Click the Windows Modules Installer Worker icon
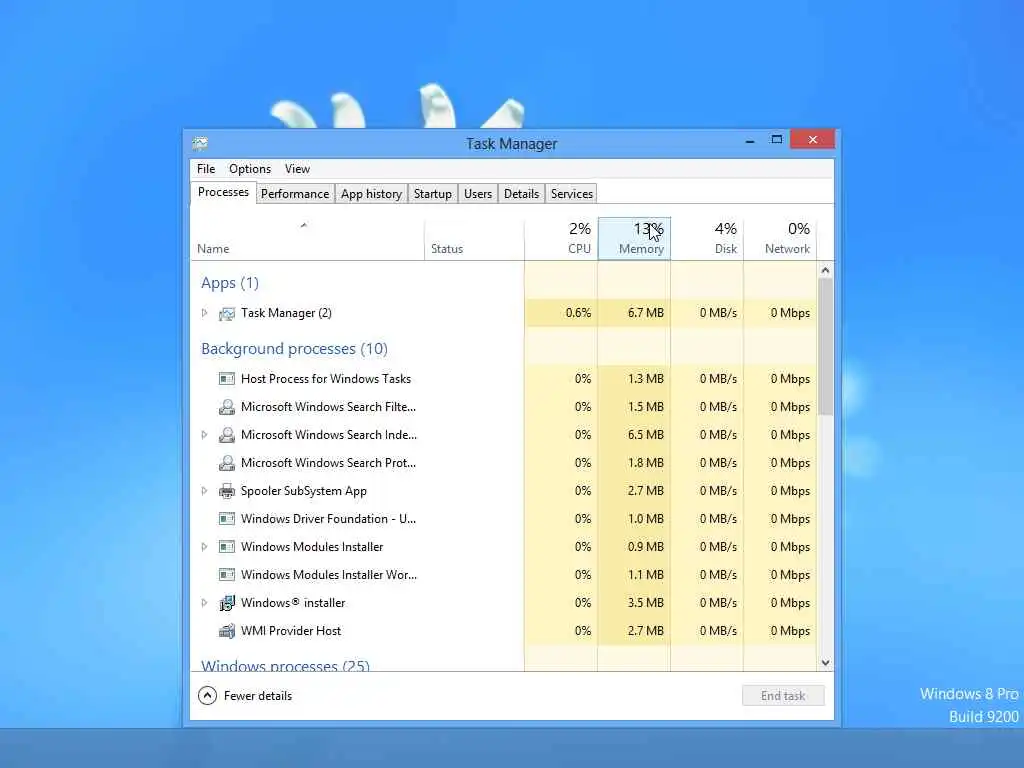The image size is (1024, 768). click(x=227, y=575)
